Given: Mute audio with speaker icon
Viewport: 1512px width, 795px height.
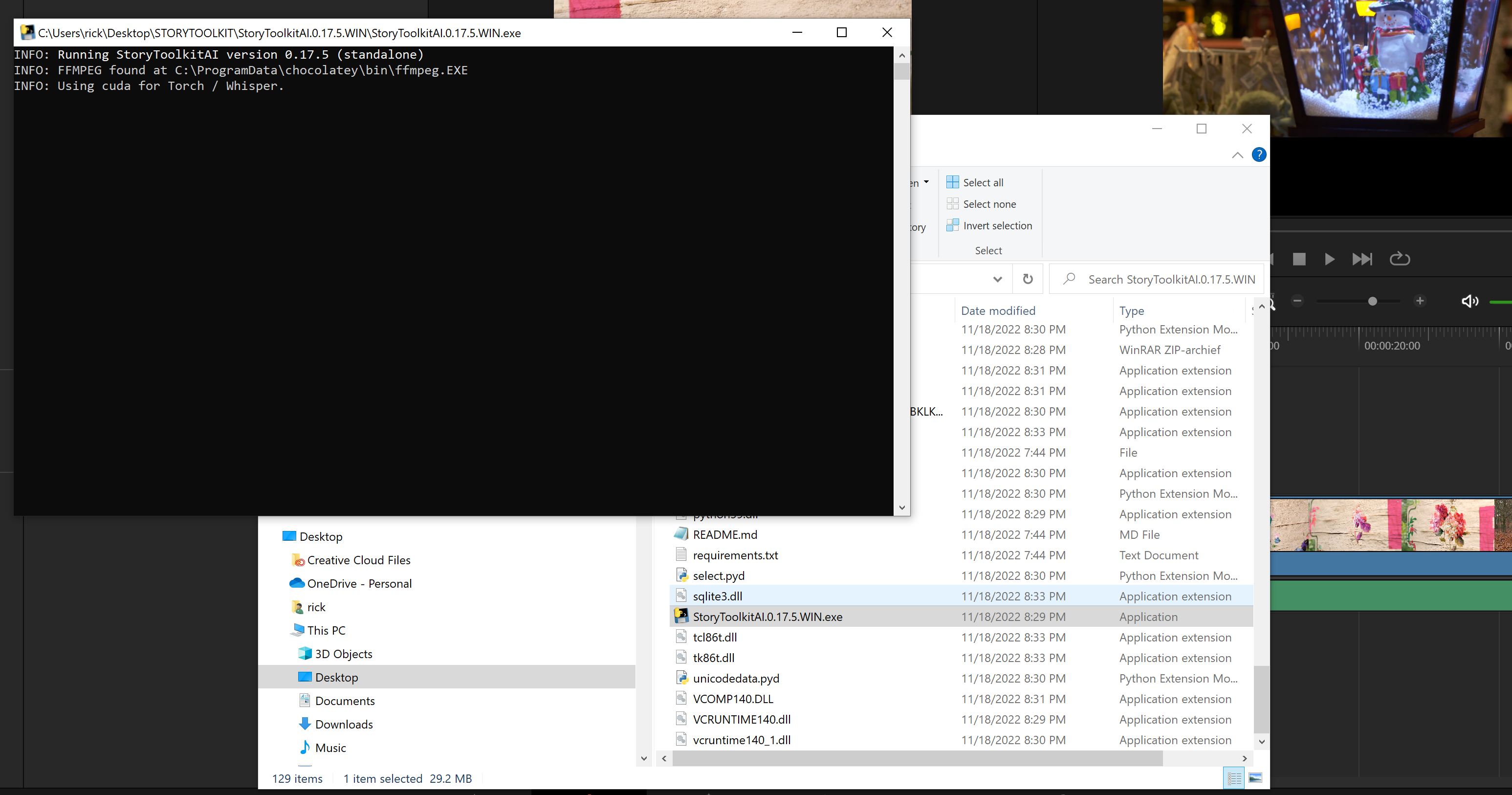Looking at the screenshot, I should tap(1470, 301).
